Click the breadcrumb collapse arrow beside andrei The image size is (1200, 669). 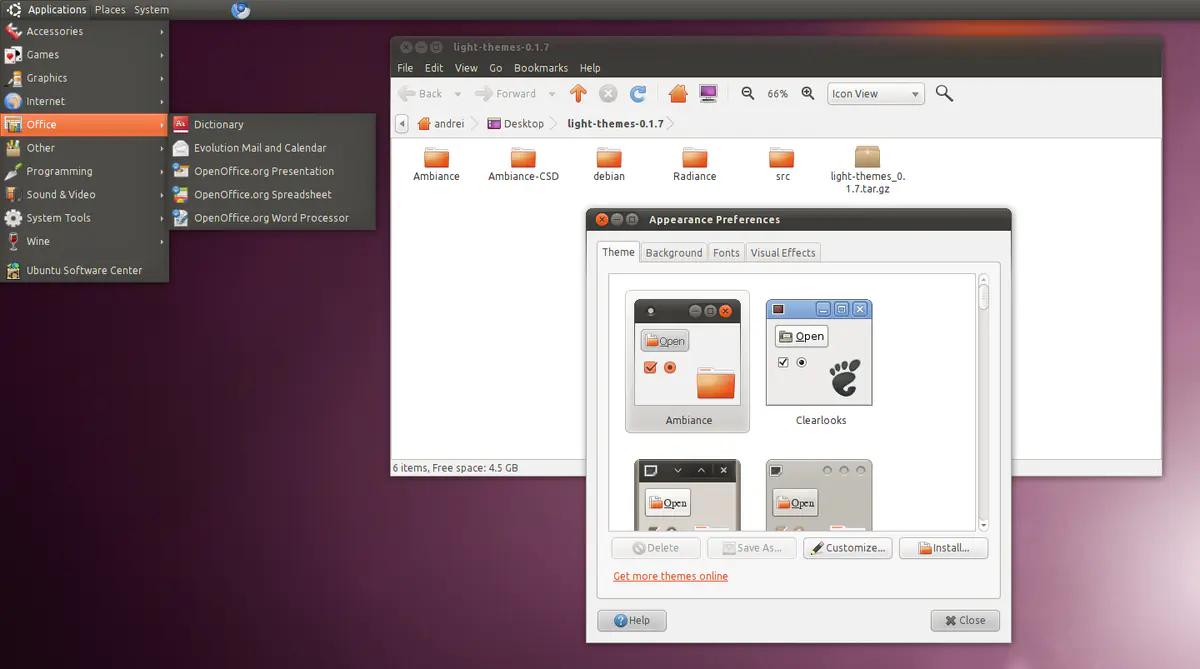point(404,123)
